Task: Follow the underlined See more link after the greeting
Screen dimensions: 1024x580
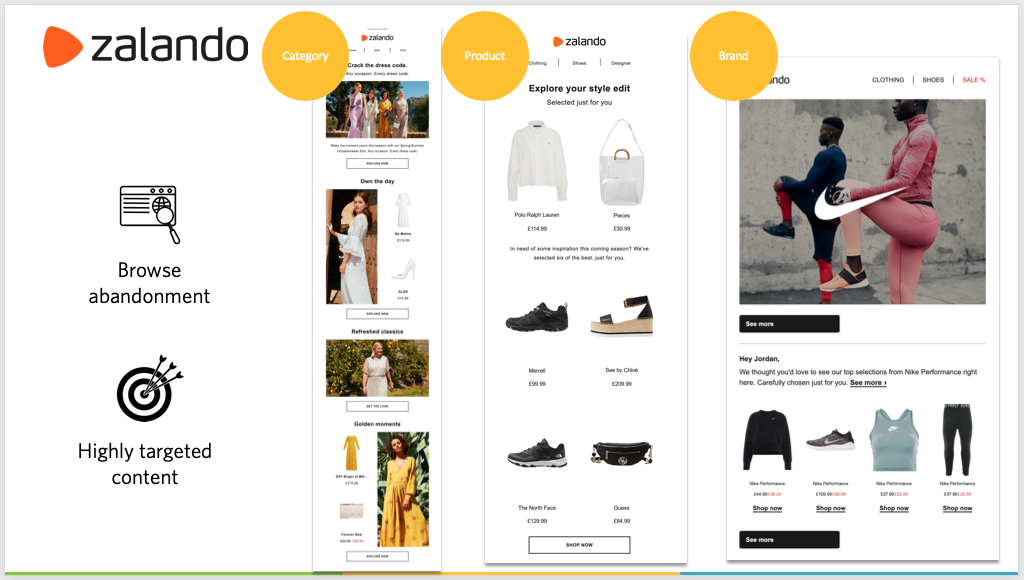Action: 868,383
